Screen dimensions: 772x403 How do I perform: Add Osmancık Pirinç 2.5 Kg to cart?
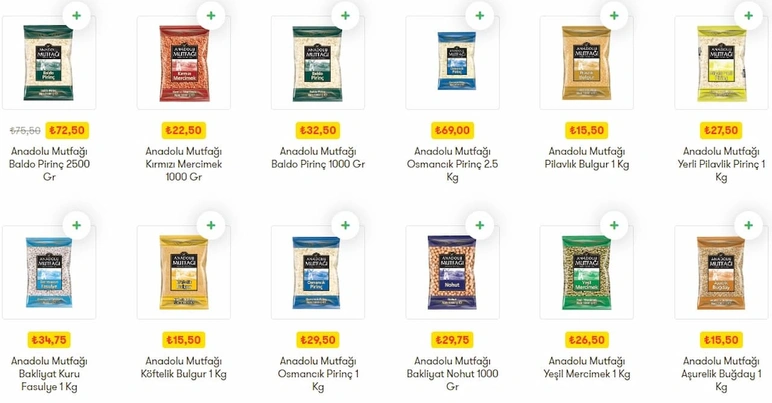(480, 15)
